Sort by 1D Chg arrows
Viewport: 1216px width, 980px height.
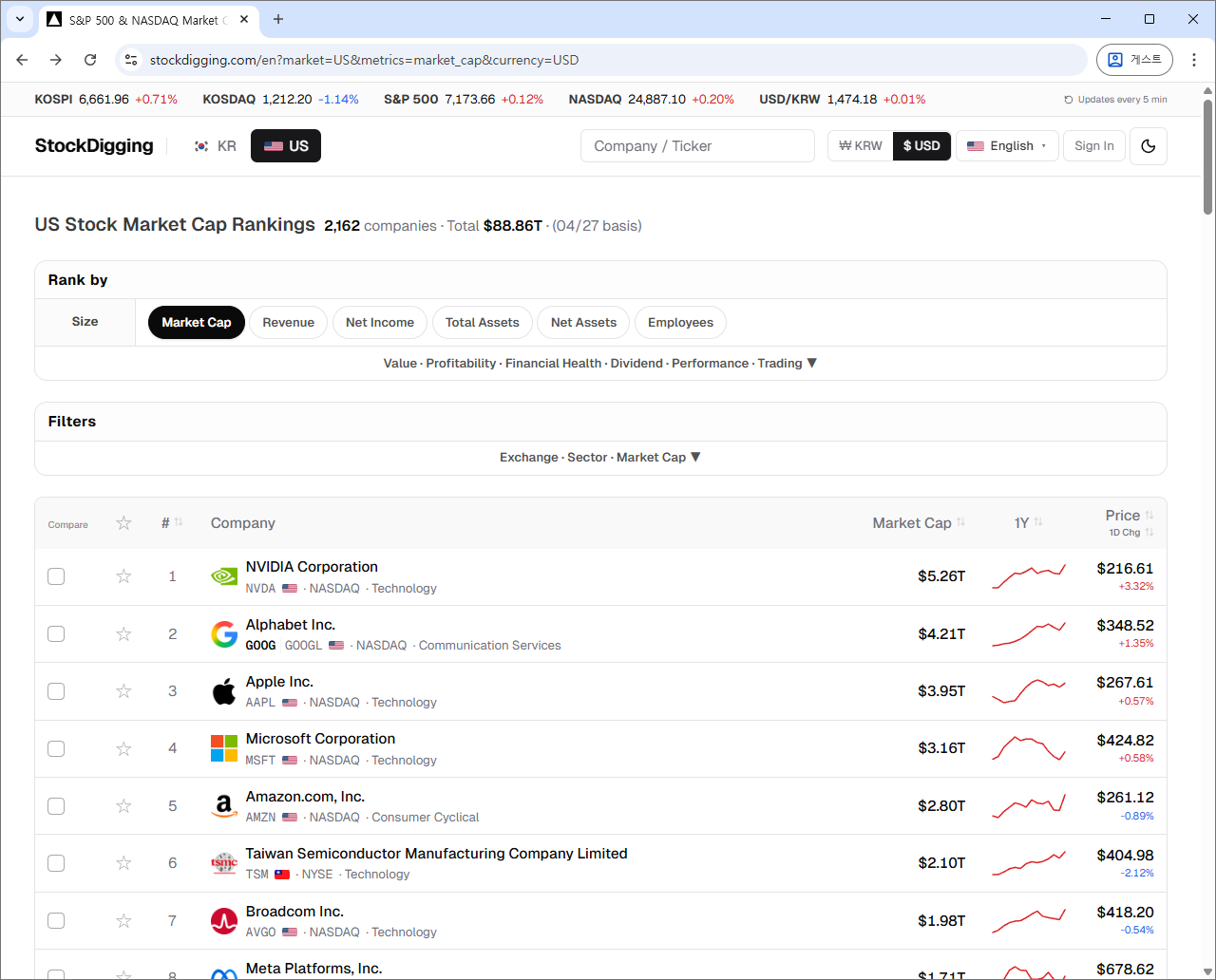click(x=1149, y=532)
